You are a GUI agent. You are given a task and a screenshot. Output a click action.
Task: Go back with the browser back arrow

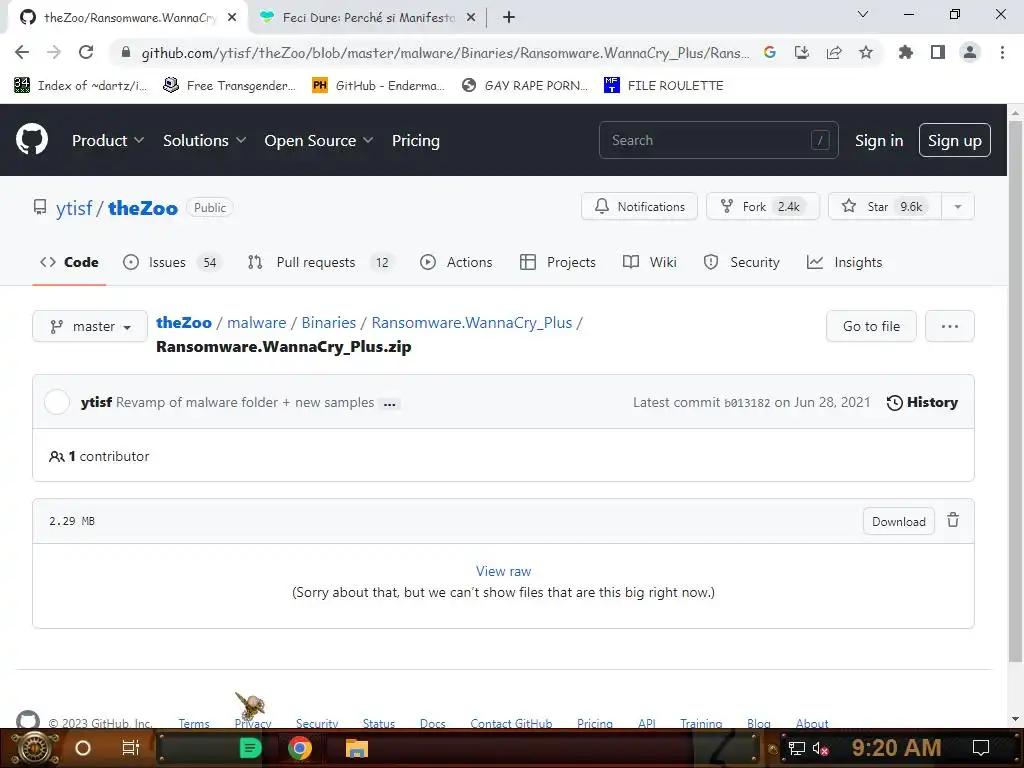[x=22, y=52]
